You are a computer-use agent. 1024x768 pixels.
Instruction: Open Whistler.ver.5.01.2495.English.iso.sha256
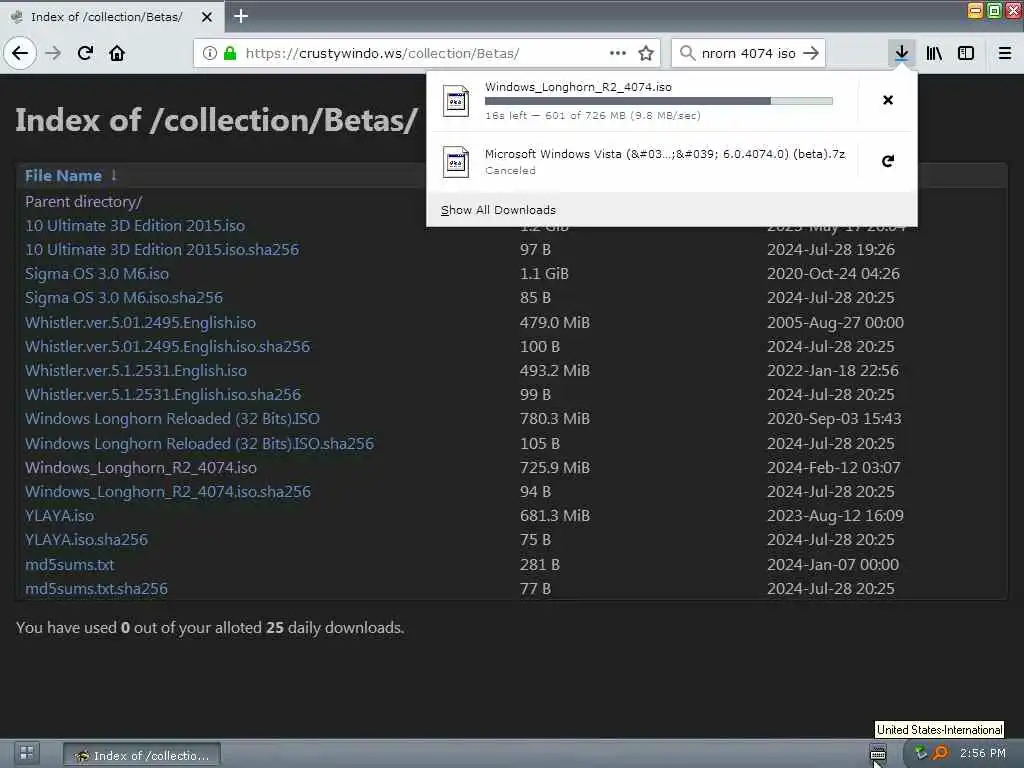[x=167, y=346]
